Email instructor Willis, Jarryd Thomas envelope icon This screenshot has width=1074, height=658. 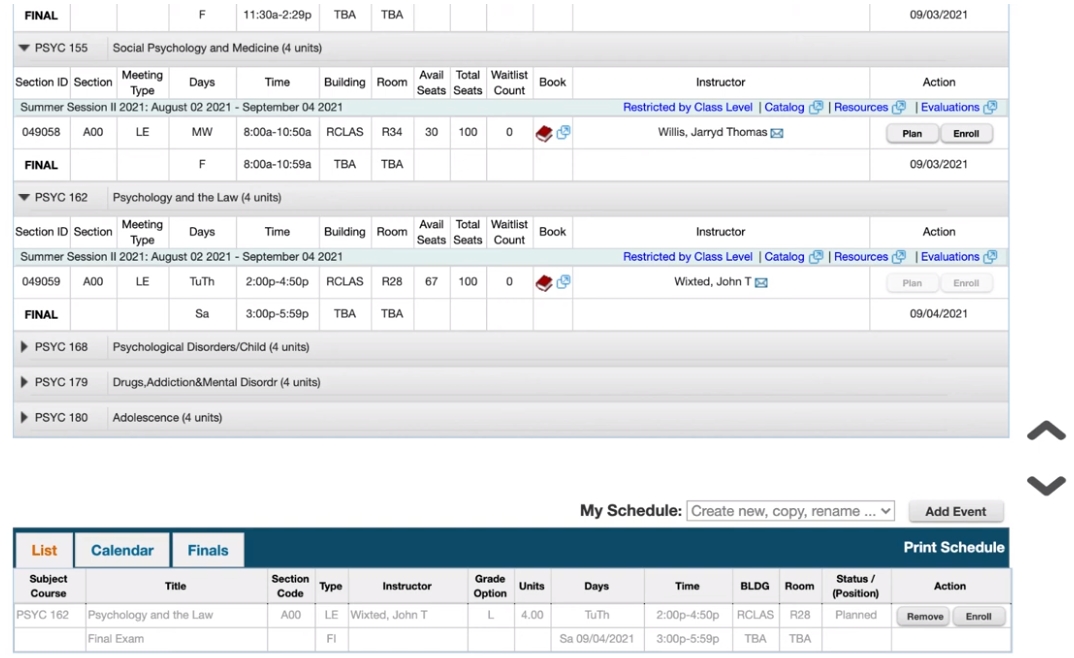(x=777, y=134)
